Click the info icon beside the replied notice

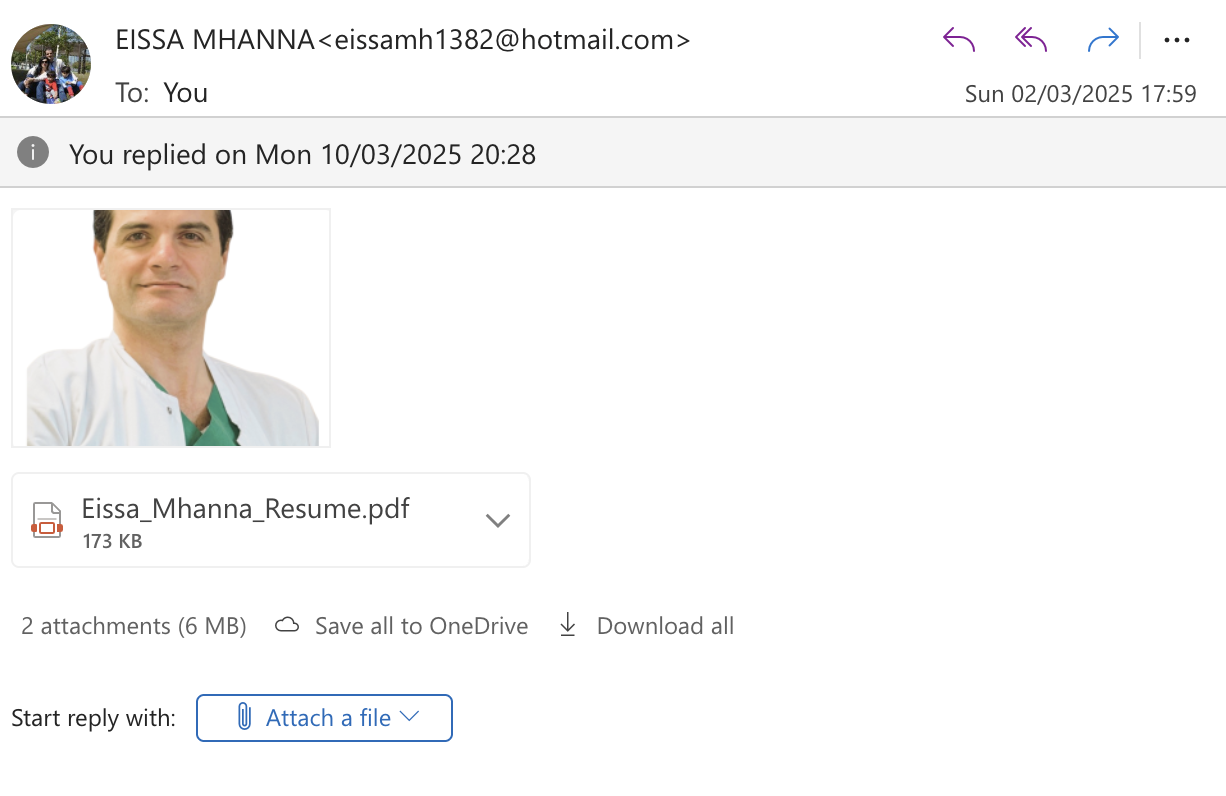(33, 153)
